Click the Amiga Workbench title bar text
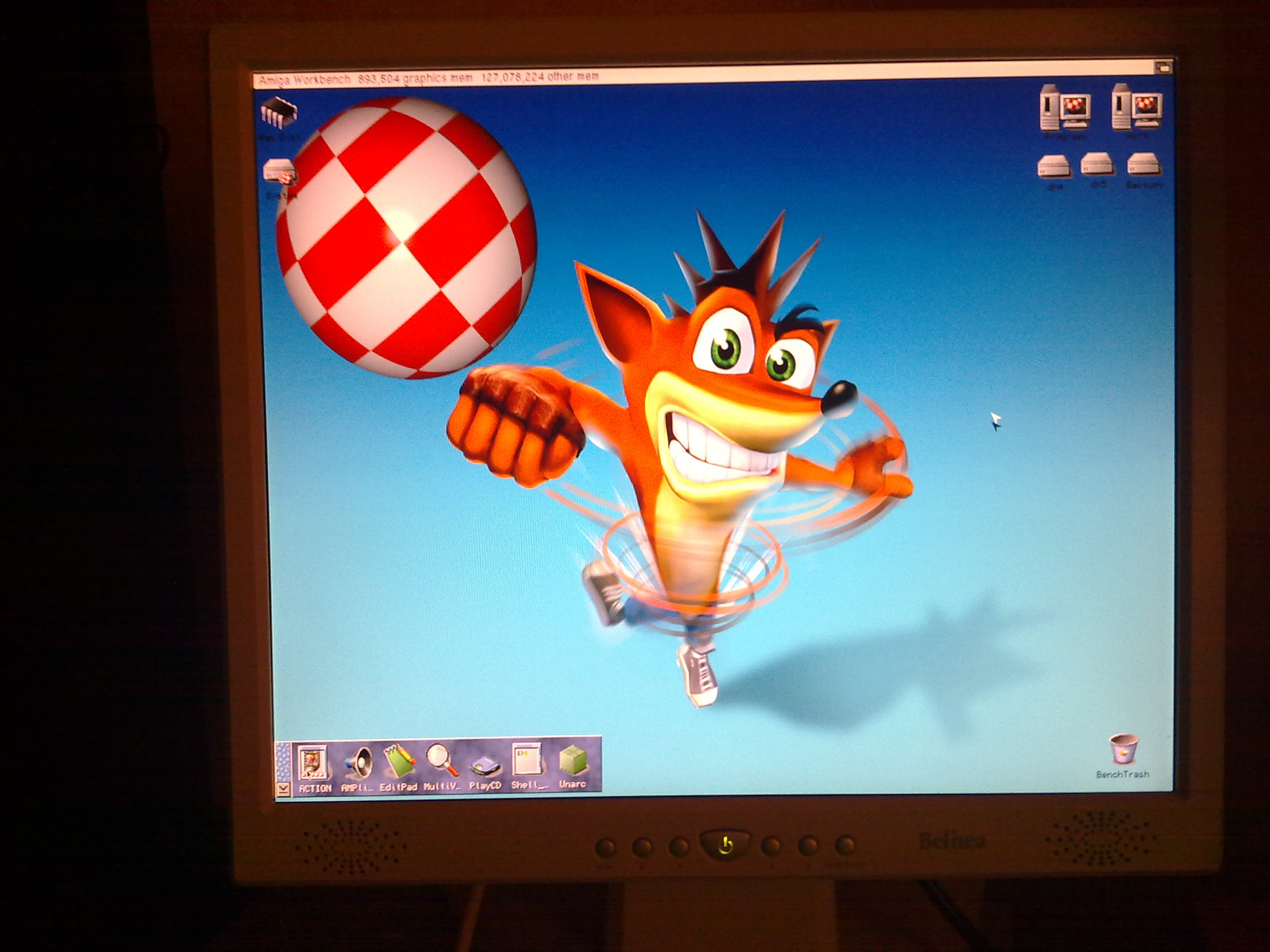 (x=304, y=80)
